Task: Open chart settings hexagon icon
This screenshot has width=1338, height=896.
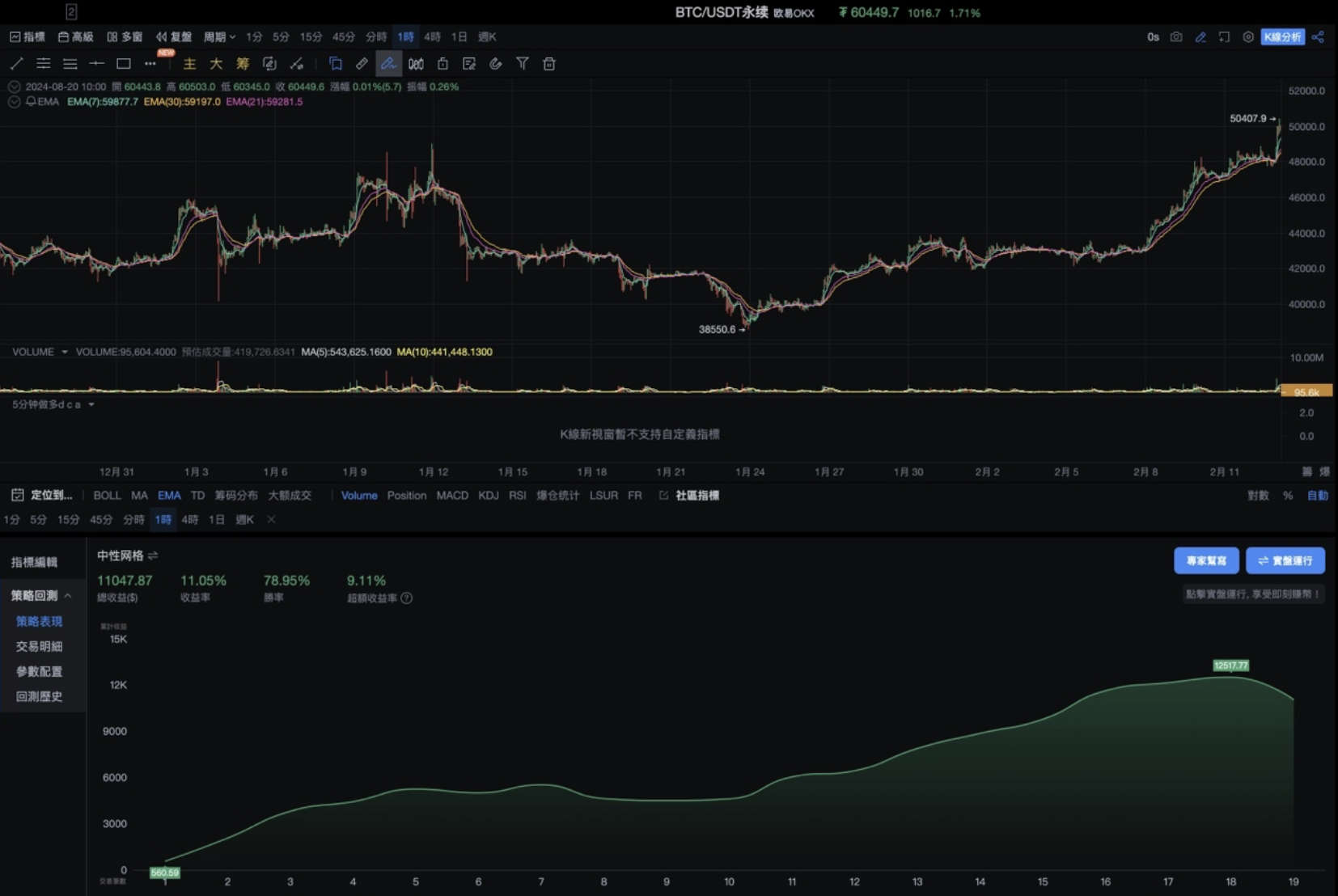Action: (1248, 37)
